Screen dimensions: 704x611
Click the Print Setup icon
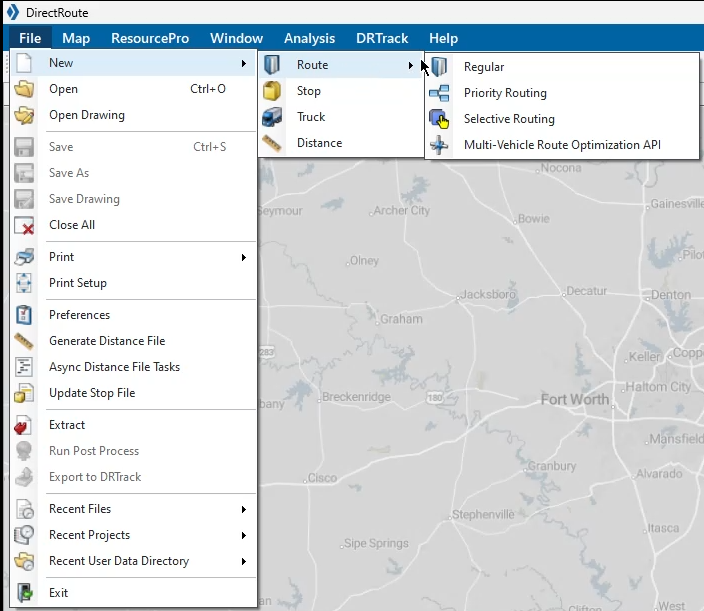pos(24,283)
